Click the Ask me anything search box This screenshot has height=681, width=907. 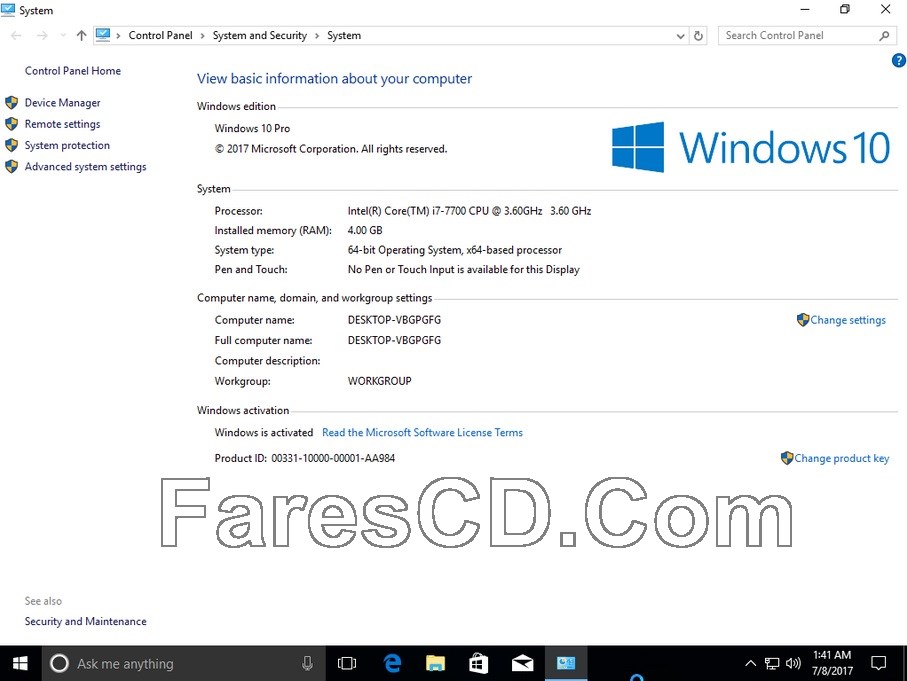[183, 664]
